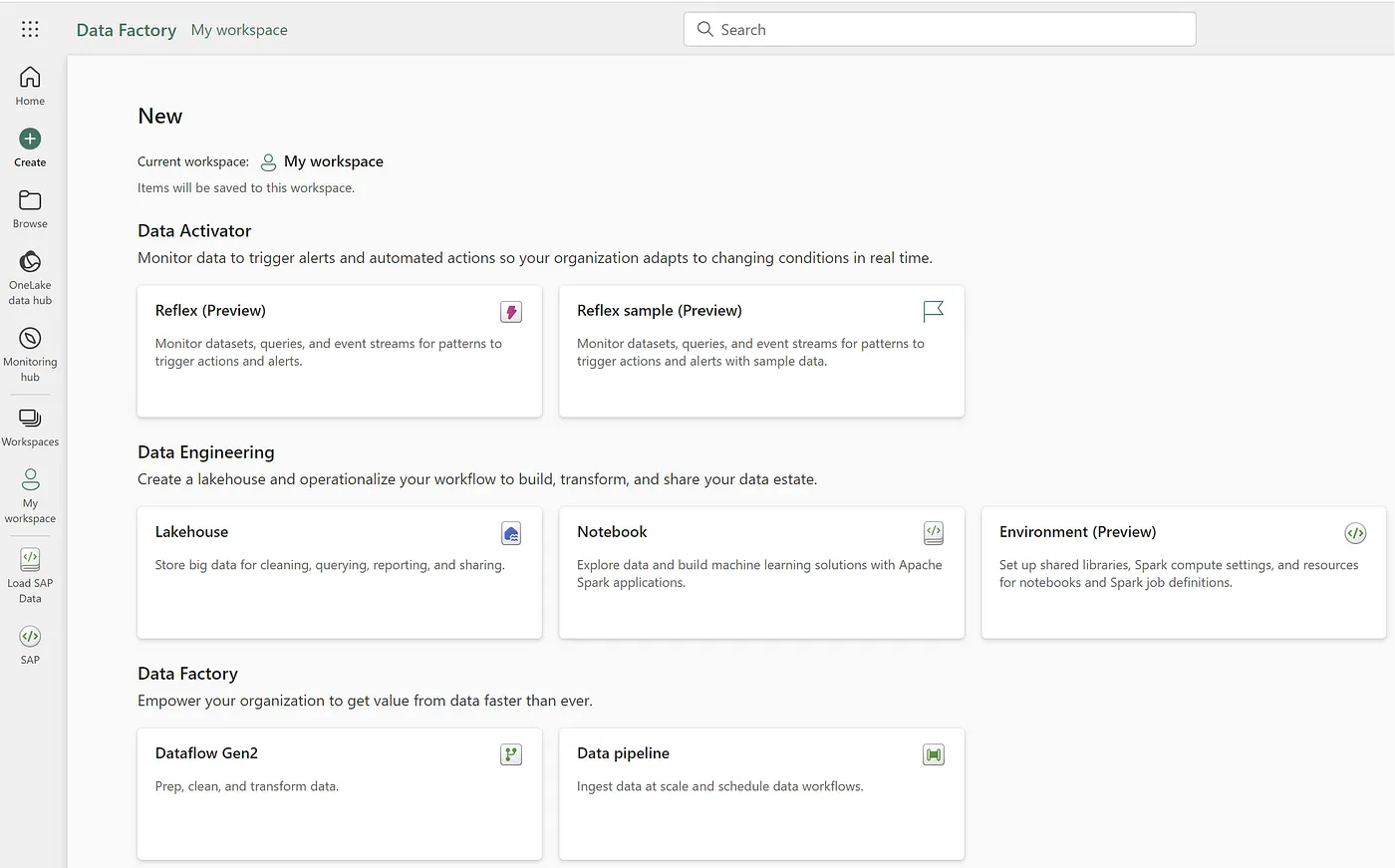The width and height of the screenshot is (1395, 868).
Task: Click 'Empower your organization' tagline
Action: coord(365,701)
